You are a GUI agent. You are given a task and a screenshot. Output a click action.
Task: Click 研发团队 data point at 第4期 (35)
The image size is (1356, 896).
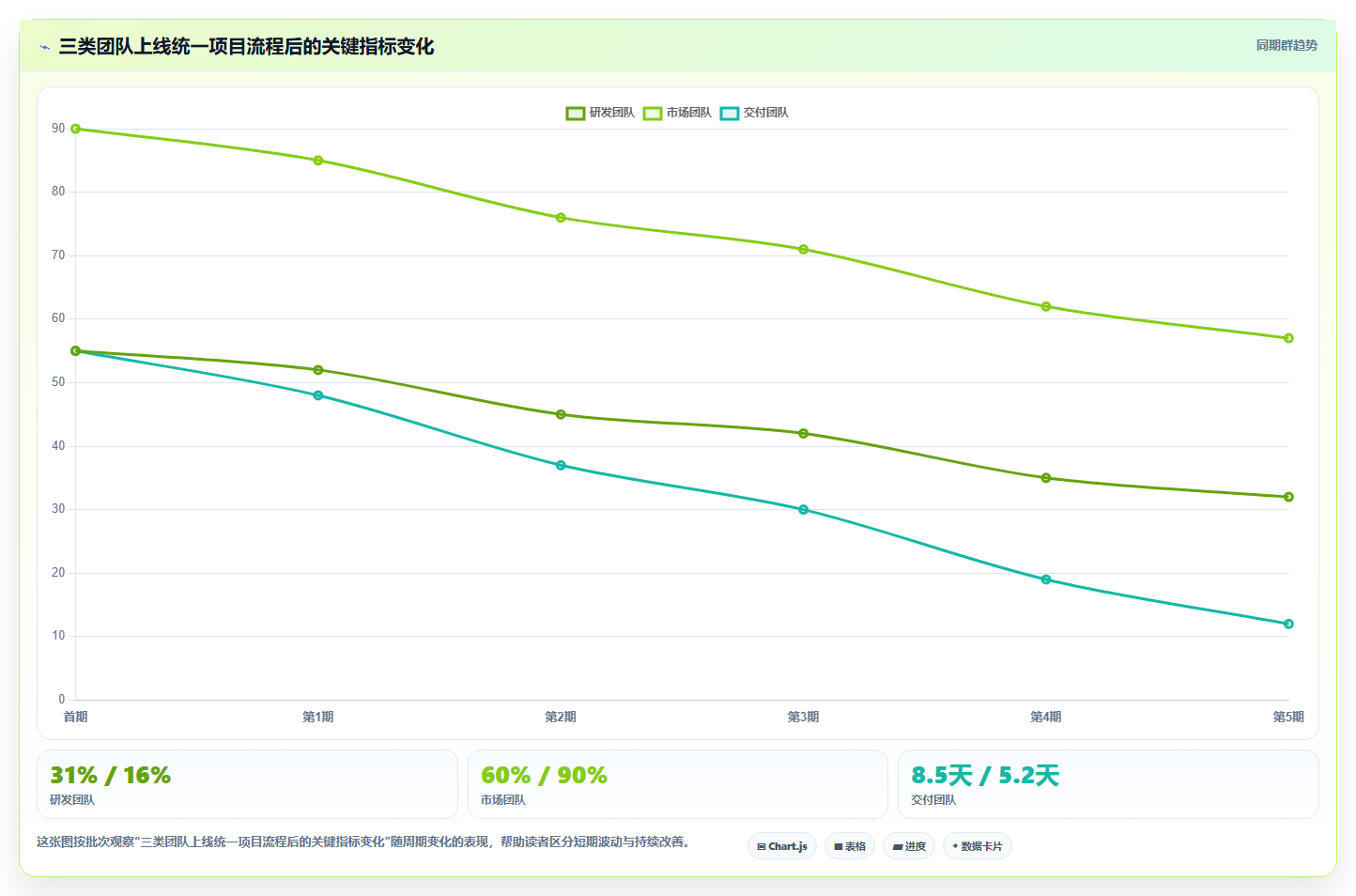(x=1046, y=478)
